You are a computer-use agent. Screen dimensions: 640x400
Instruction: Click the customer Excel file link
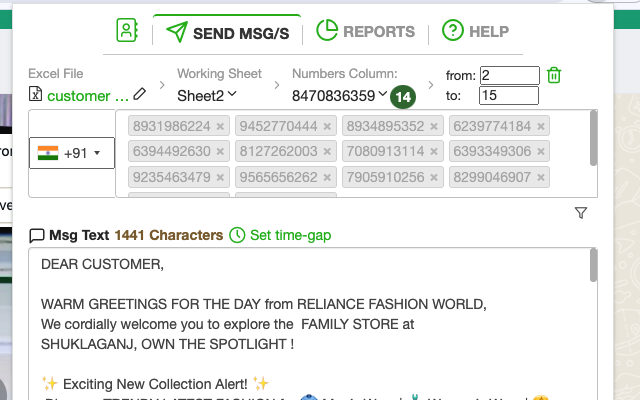click(88, 96)
